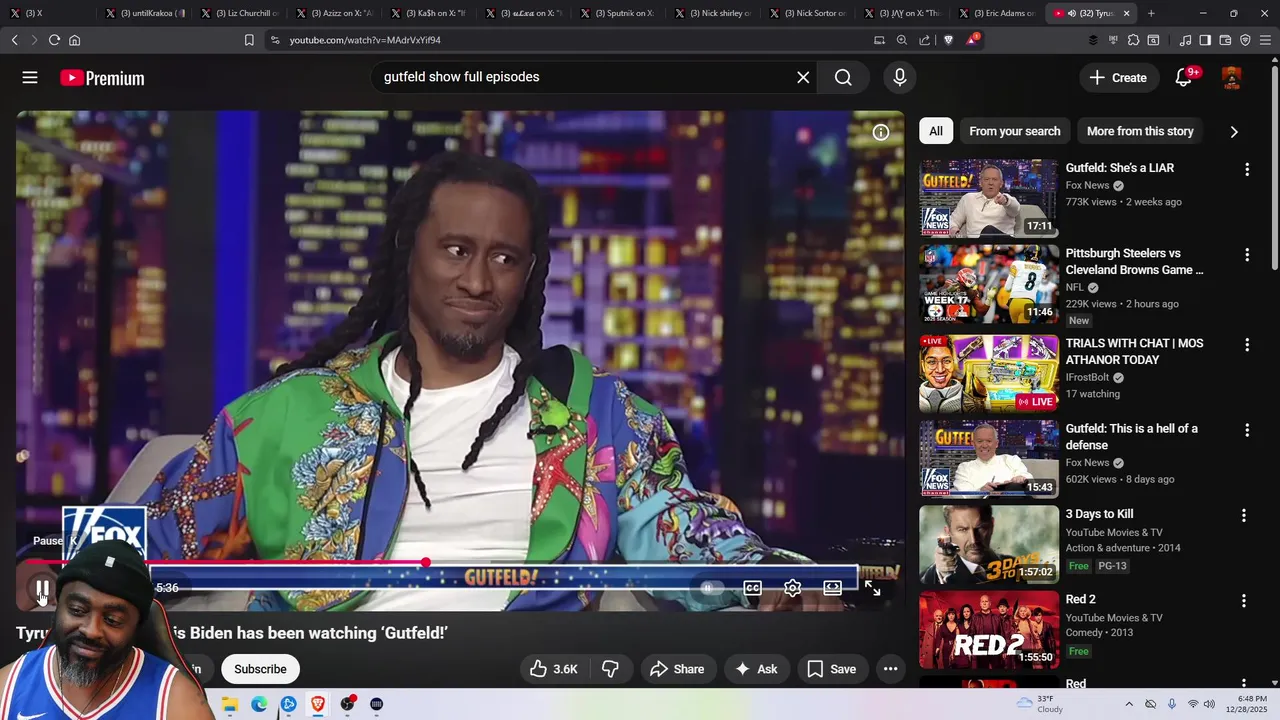This screenshot has width=1280, height=720.
Task: Click the Brave Shields lion icon
Action: tap(948, 40)
